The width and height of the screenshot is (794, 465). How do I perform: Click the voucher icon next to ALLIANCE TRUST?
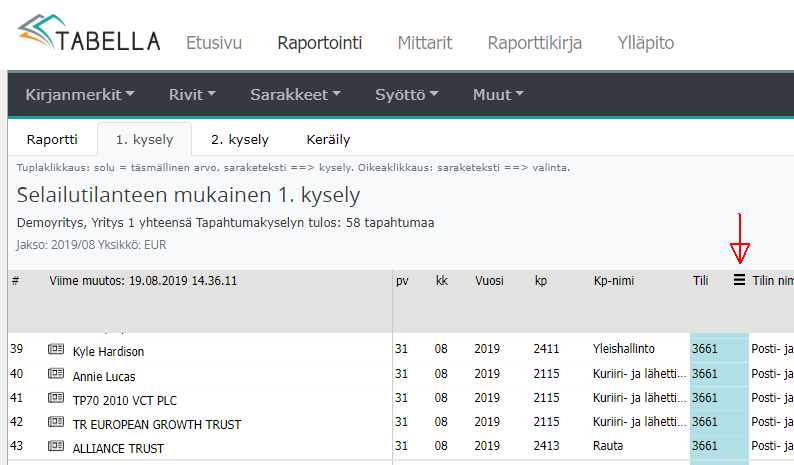coord(56,447)
